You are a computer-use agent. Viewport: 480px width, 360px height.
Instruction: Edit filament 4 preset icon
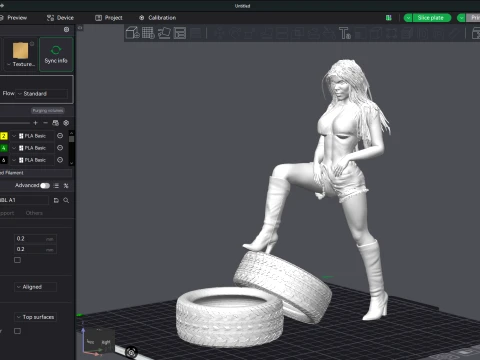(x=60, y=148)
